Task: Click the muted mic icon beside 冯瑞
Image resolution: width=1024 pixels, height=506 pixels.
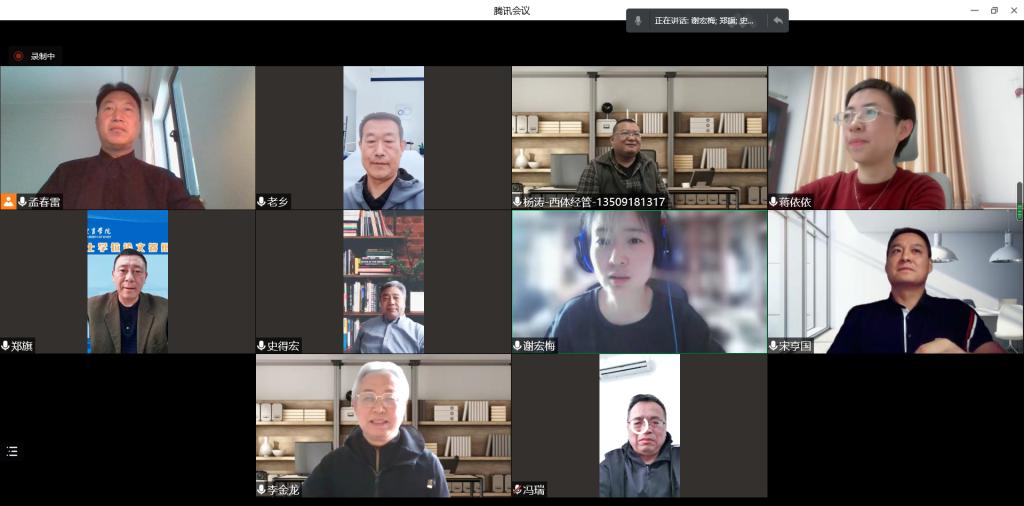Action: pyautogui.click(x=518, y=490)
